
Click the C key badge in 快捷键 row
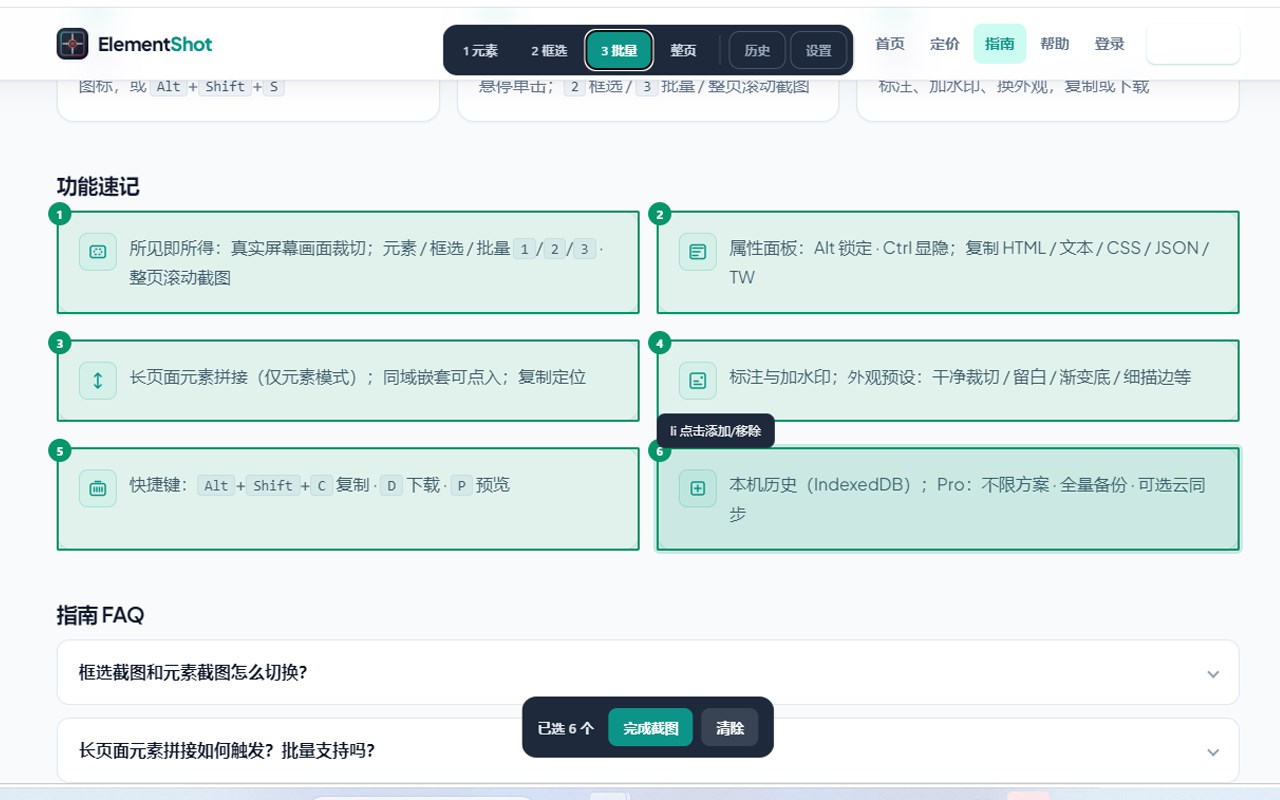point(321,486)
